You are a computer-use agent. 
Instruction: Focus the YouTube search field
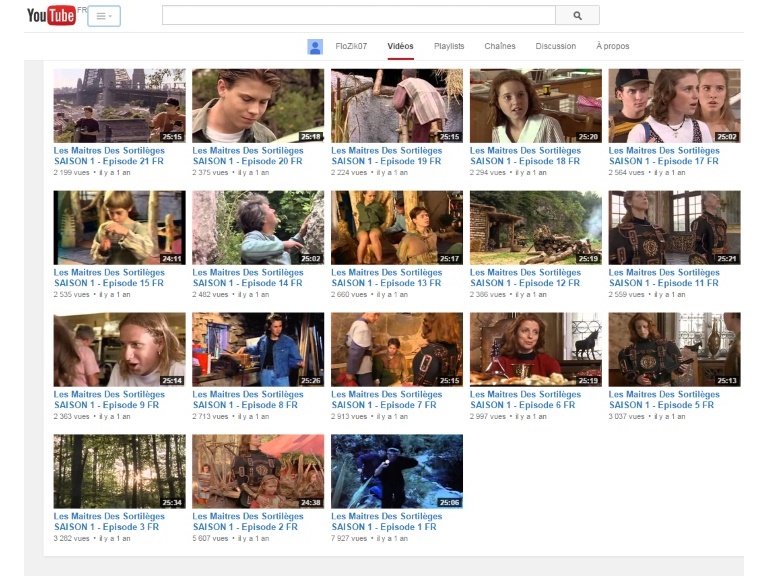tap(359, 16)
